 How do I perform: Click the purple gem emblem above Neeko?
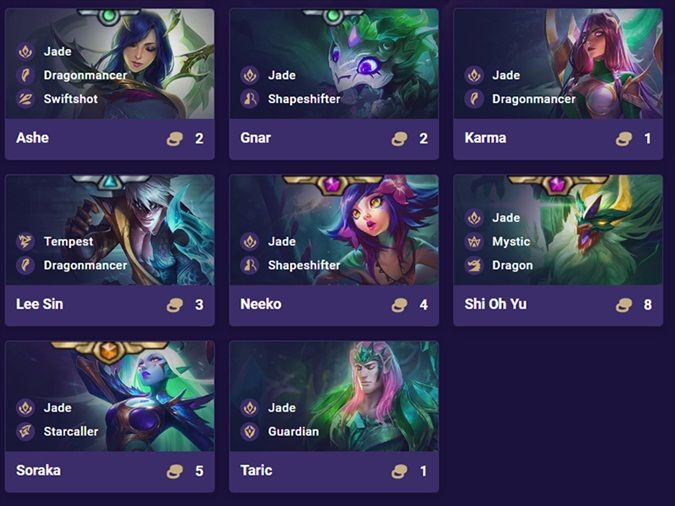[x=332, y=184]
